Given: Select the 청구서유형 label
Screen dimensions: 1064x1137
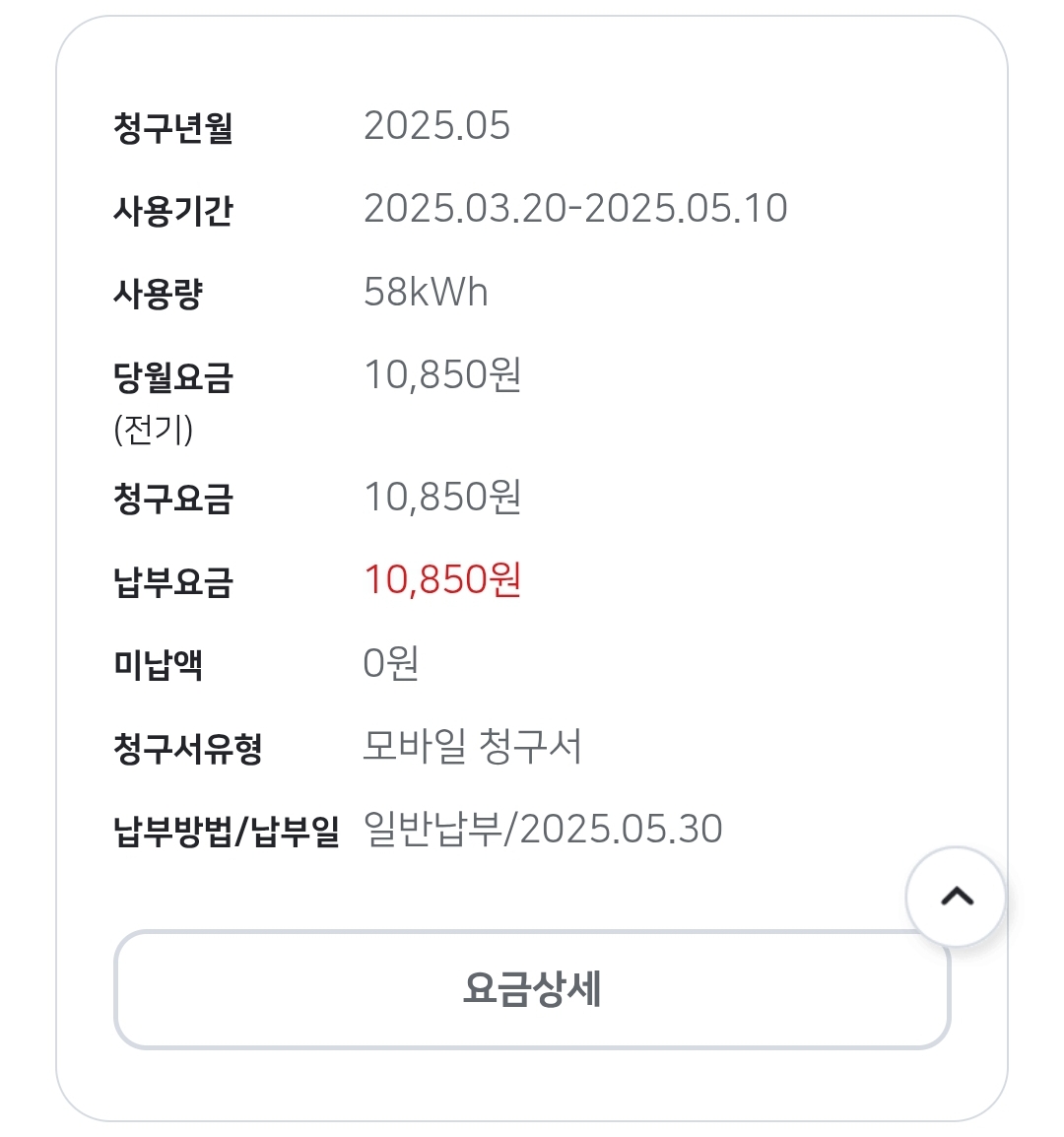Looking at the screenshot, I should 188,749.
